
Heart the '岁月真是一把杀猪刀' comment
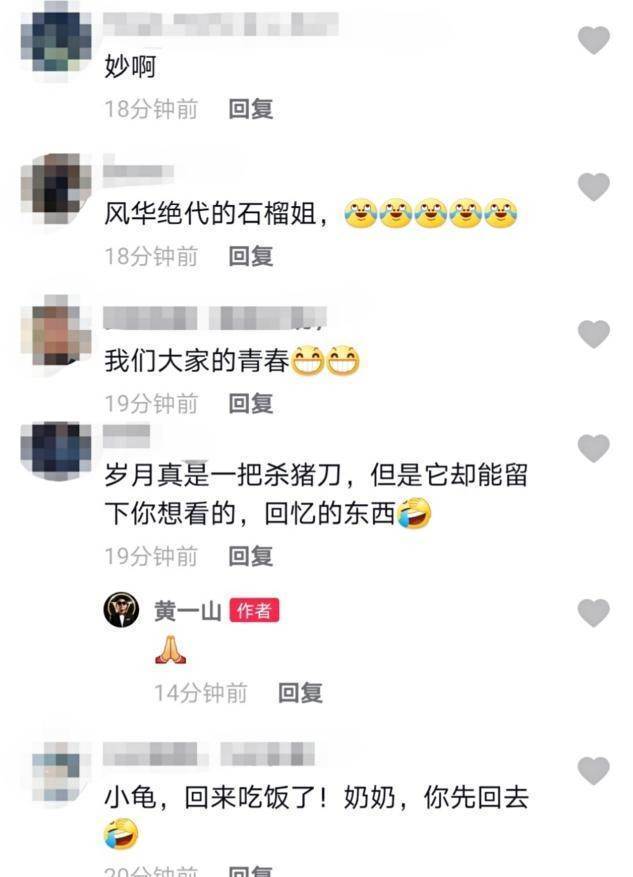593,449
